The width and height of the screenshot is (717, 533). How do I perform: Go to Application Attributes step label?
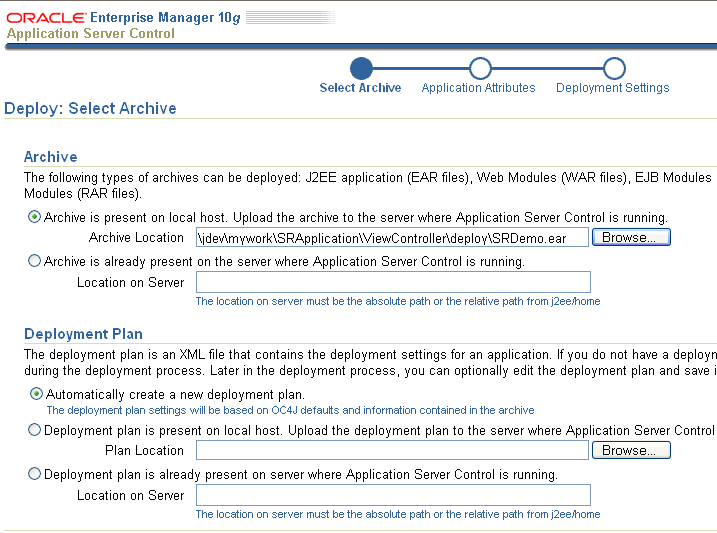[x=478, y=88]
